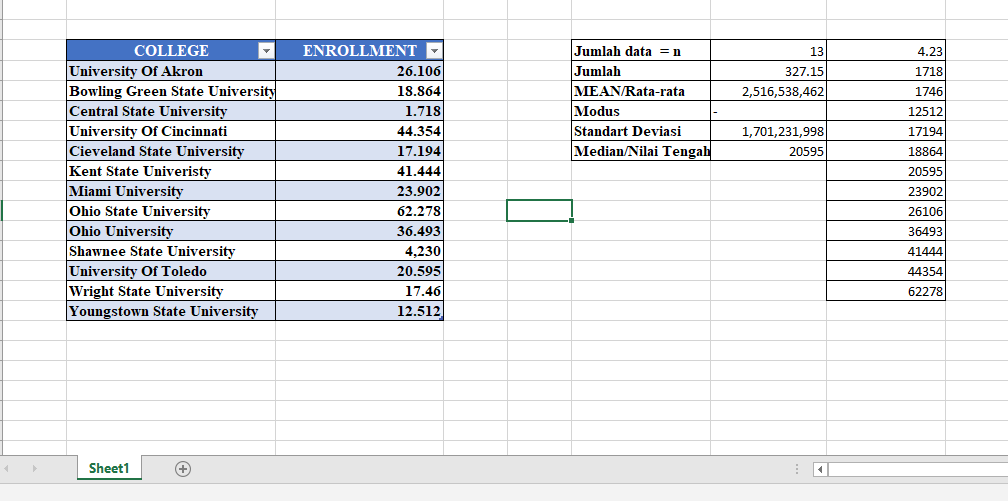This screenshot has height=501, width=1008.
Task: Select enrollment value 17.46
Action: pos(359,290)
